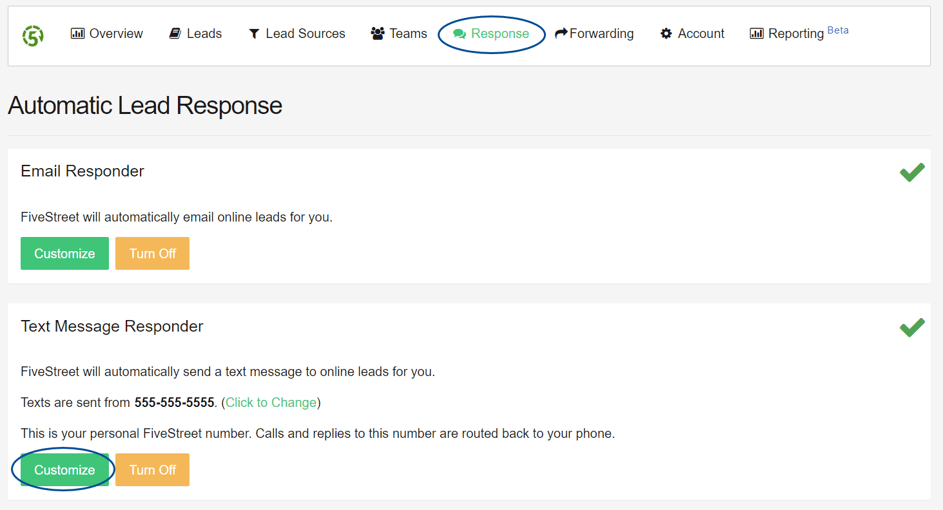The height and width of the screenshot is (510, 943).
Task: Click the Text Message Responder green checkmark
Action: [912, 327]
